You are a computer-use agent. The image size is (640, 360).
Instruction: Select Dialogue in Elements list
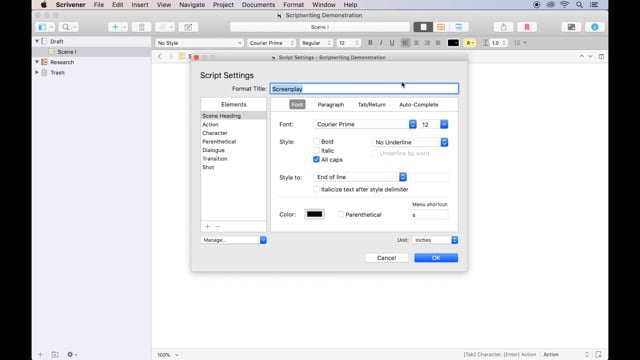pos(233,150)
